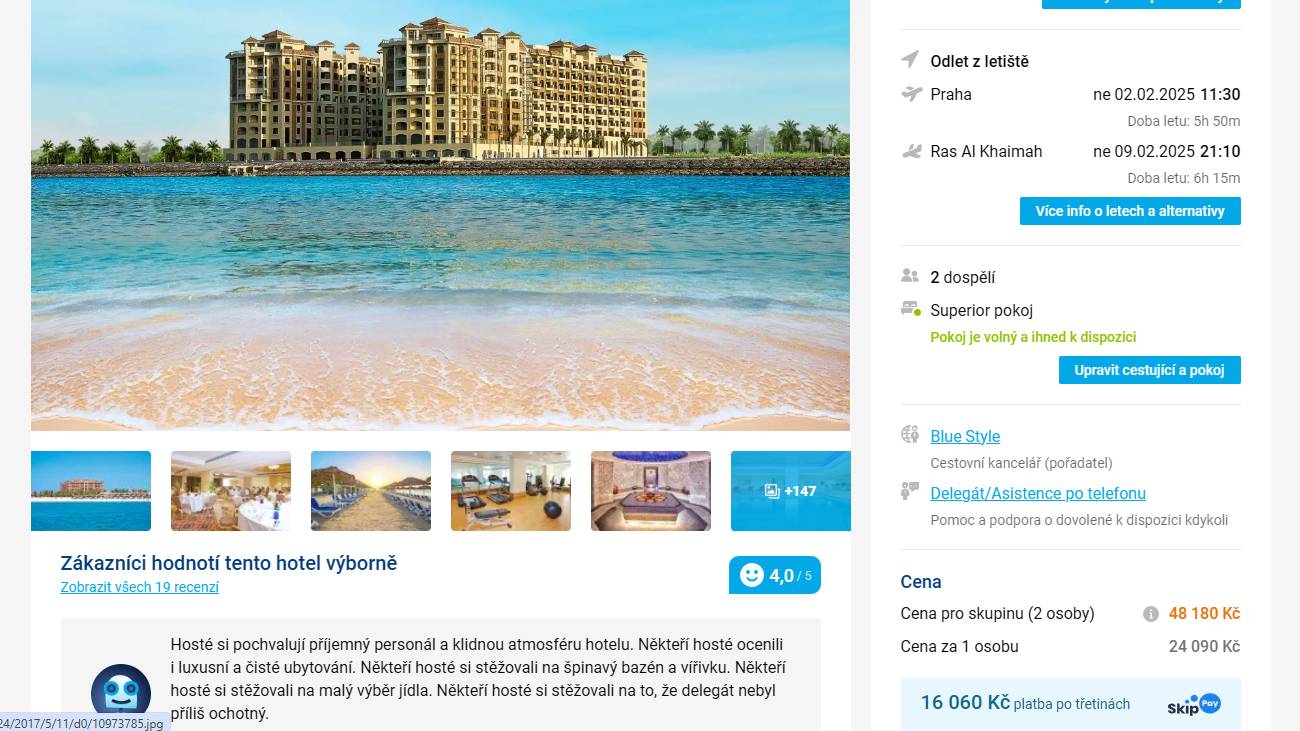This screenshot has height=731, width=1300.
Task: Open the Blue Style tour operator link
Action: point(965,436)
